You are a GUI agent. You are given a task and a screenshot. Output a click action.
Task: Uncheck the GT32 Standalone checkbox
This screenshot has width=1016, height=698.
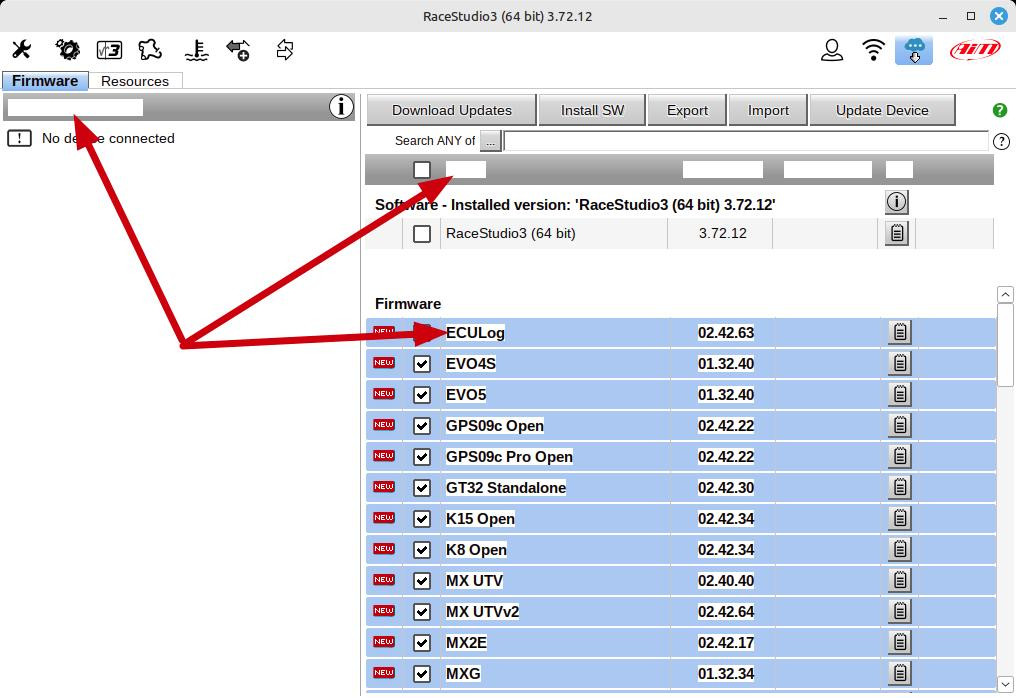coord(422,488)
